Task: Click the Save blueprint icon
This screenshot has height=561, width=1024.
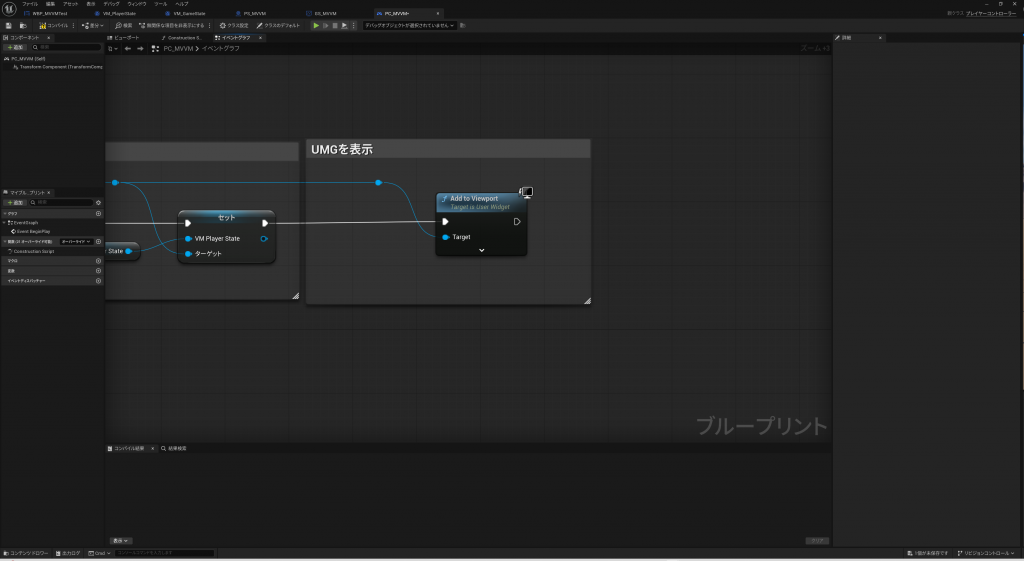Action: pos(9,25)
